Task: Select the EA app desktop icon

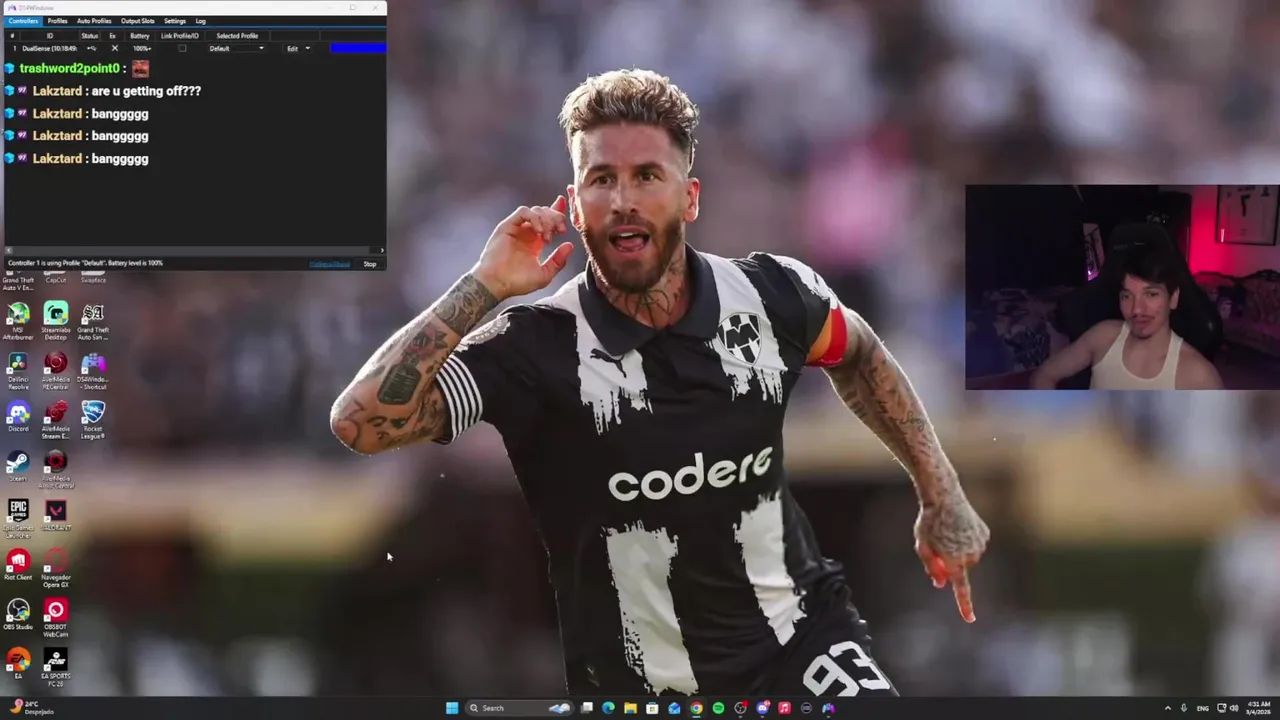Action: [18, 665]
